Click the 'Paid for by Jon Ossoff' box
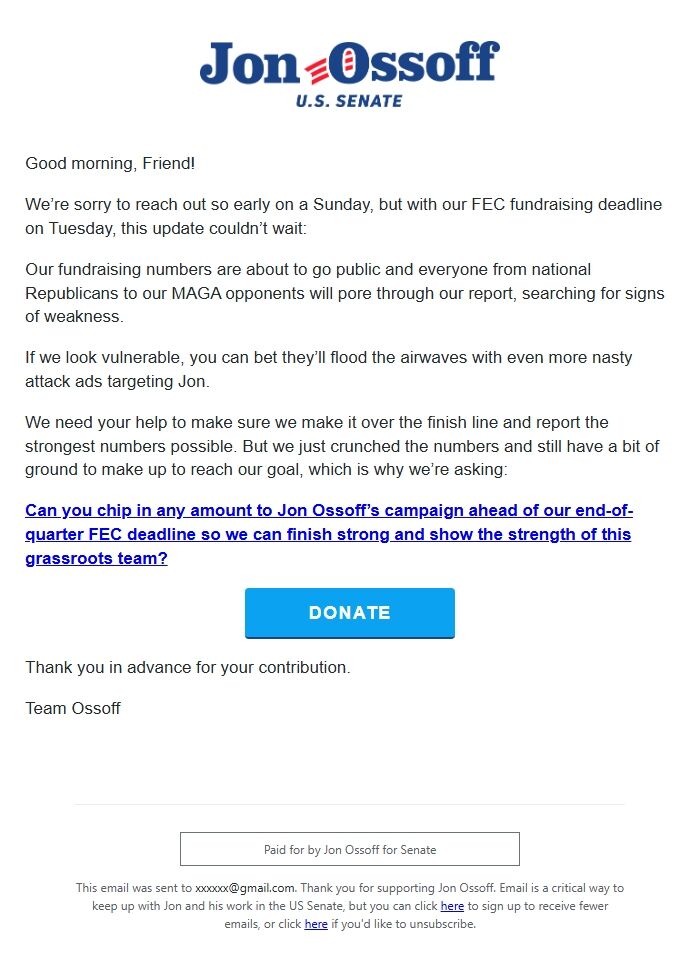Screen dimensions: 700x953 [349, 849]
